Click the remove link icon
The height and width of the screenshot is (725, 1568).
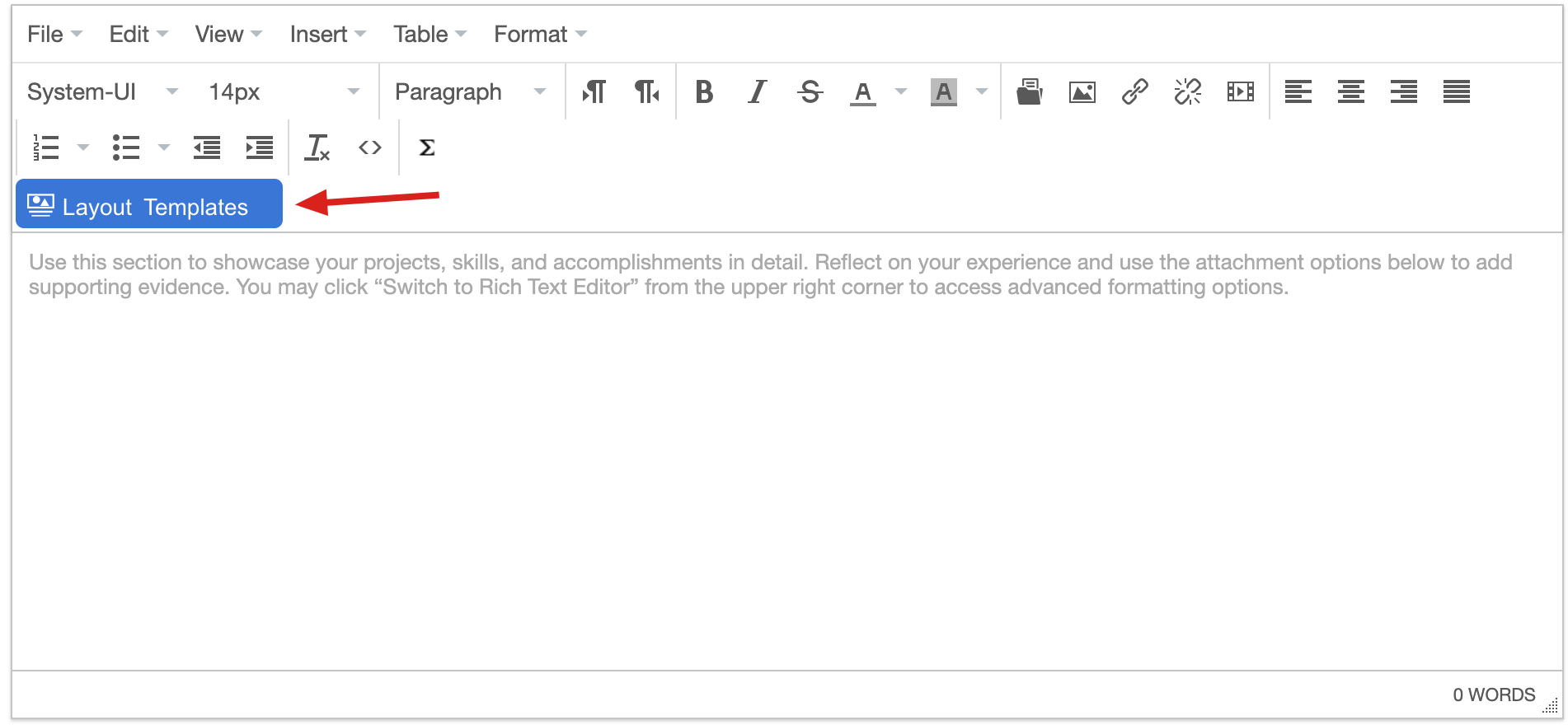pyautogui.click(x=1187, y=91)
